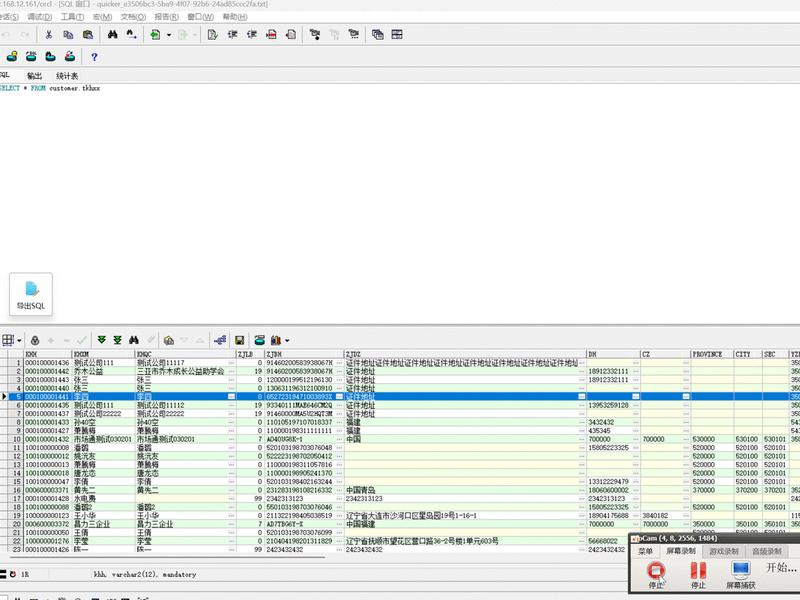Open the grid view mode dropdown arrow

tap(19, 340)
